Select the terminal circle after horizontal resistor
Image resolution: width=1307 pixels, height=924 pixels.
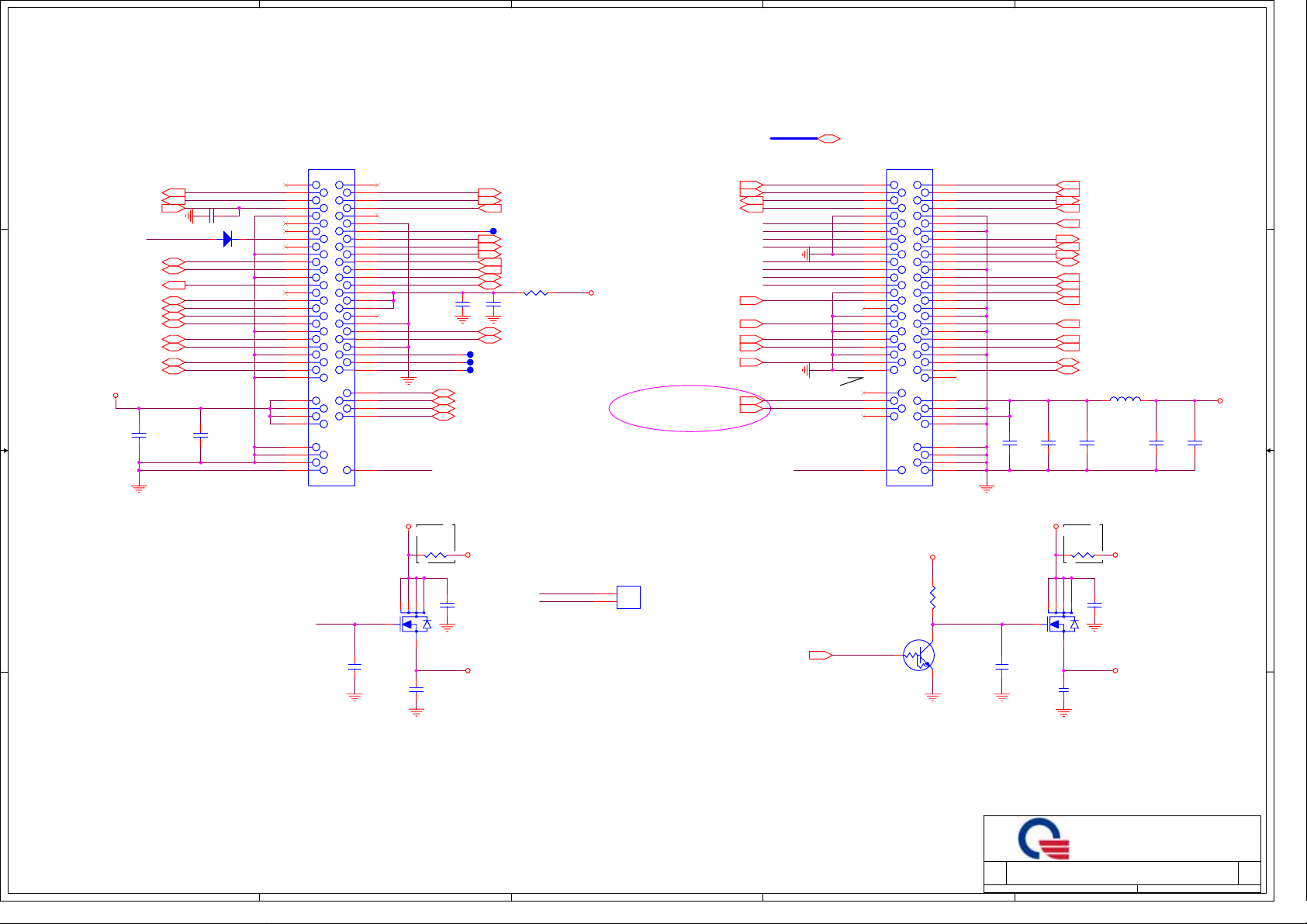(x=591, y=292)
